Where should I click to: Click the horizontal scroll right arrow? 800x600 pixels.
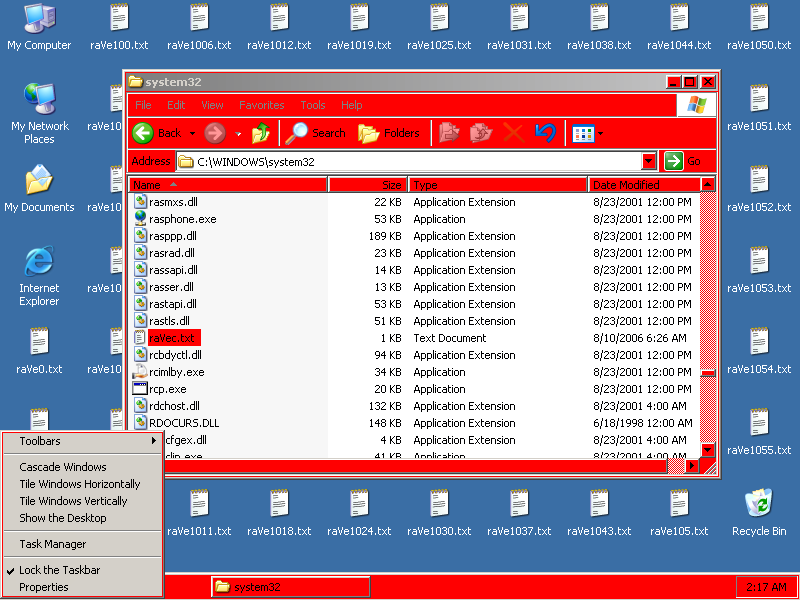coord(692,465)
